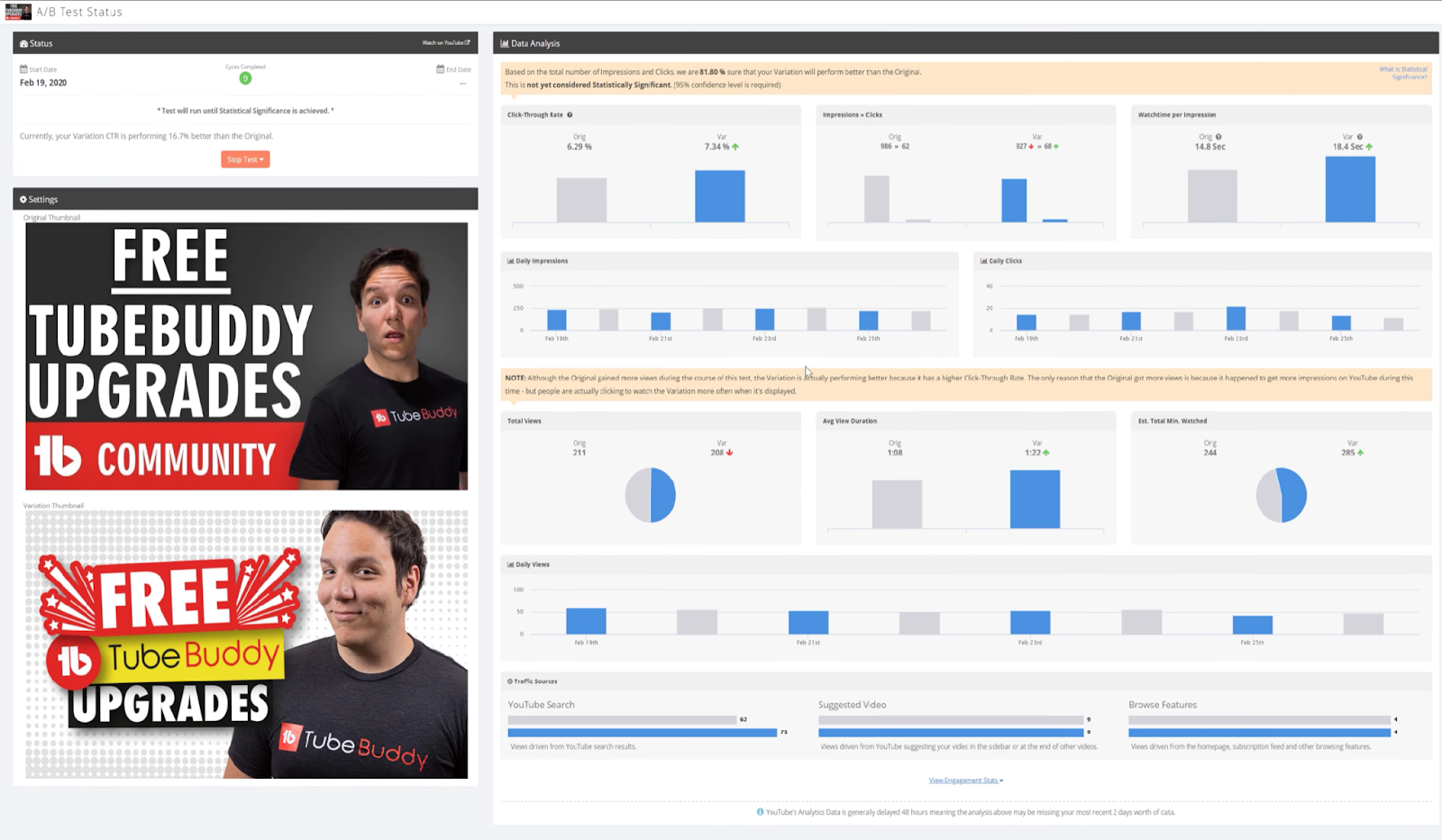The image size is (1442, 840).
Task: Click the green Cycles Completed badge
Action: click(x=245, y=78)
